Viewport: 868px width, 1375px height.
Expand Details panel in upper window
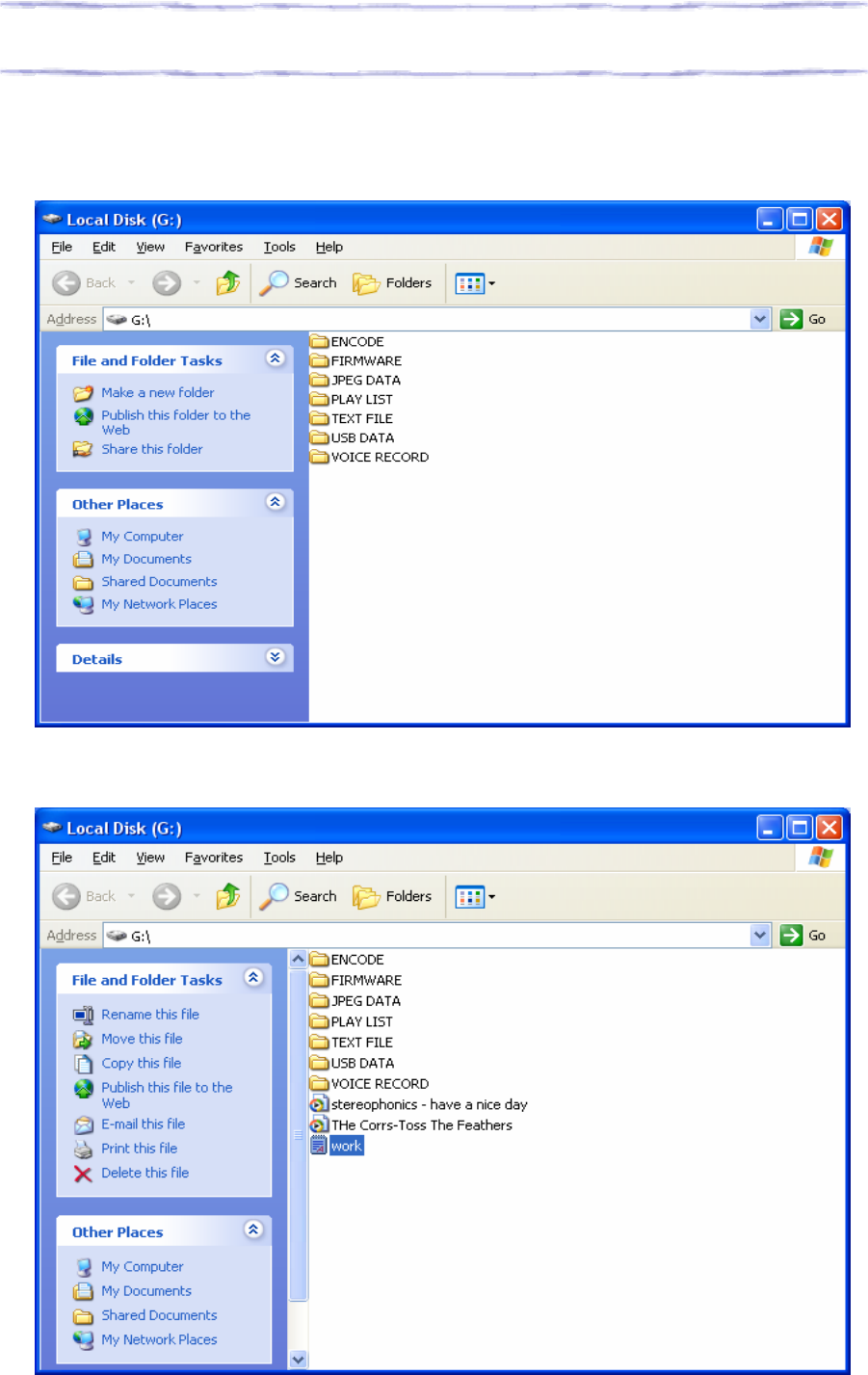point(276,657)
